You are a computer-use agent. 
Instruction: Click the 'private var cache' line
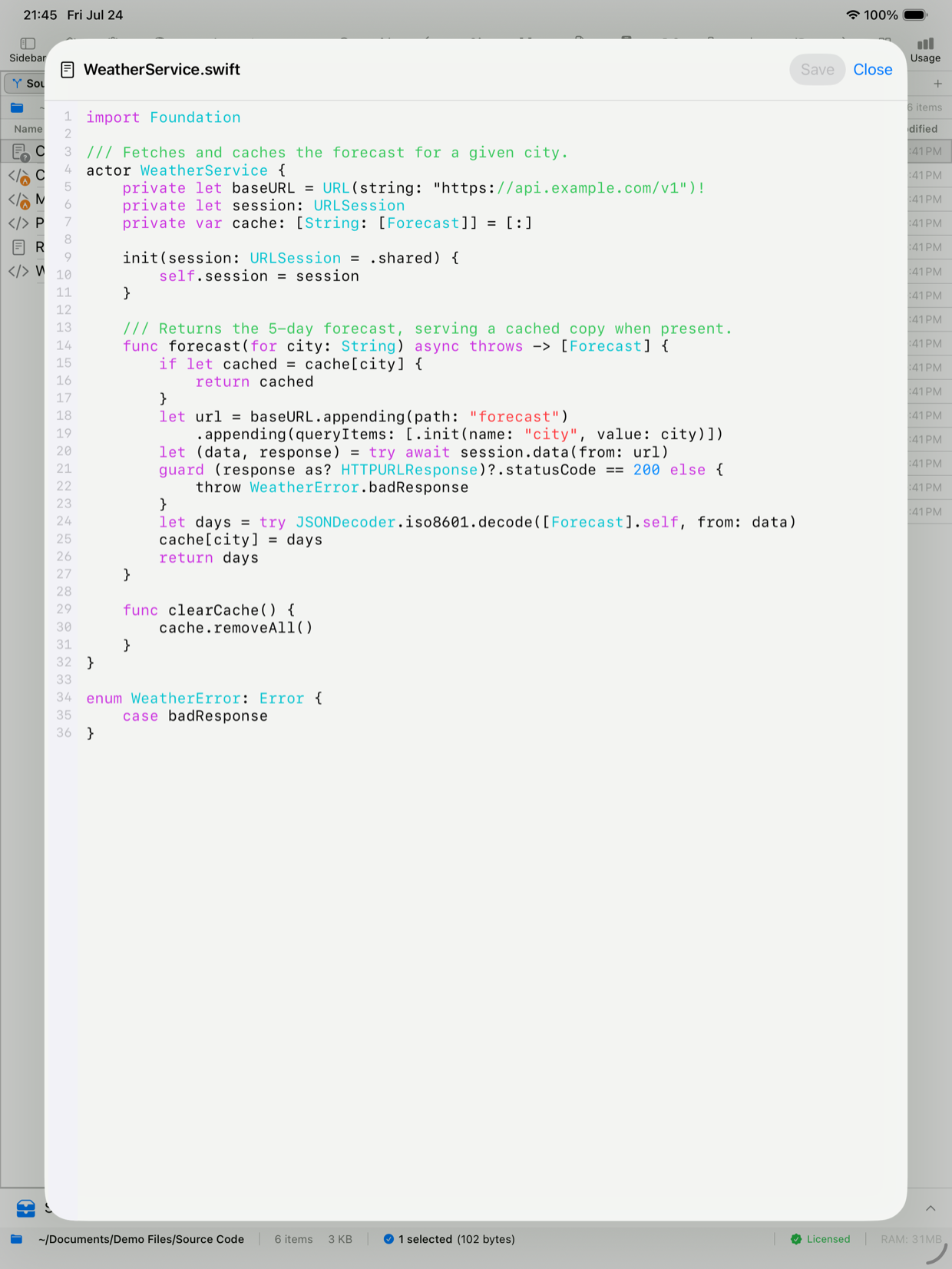pos(327,223)
